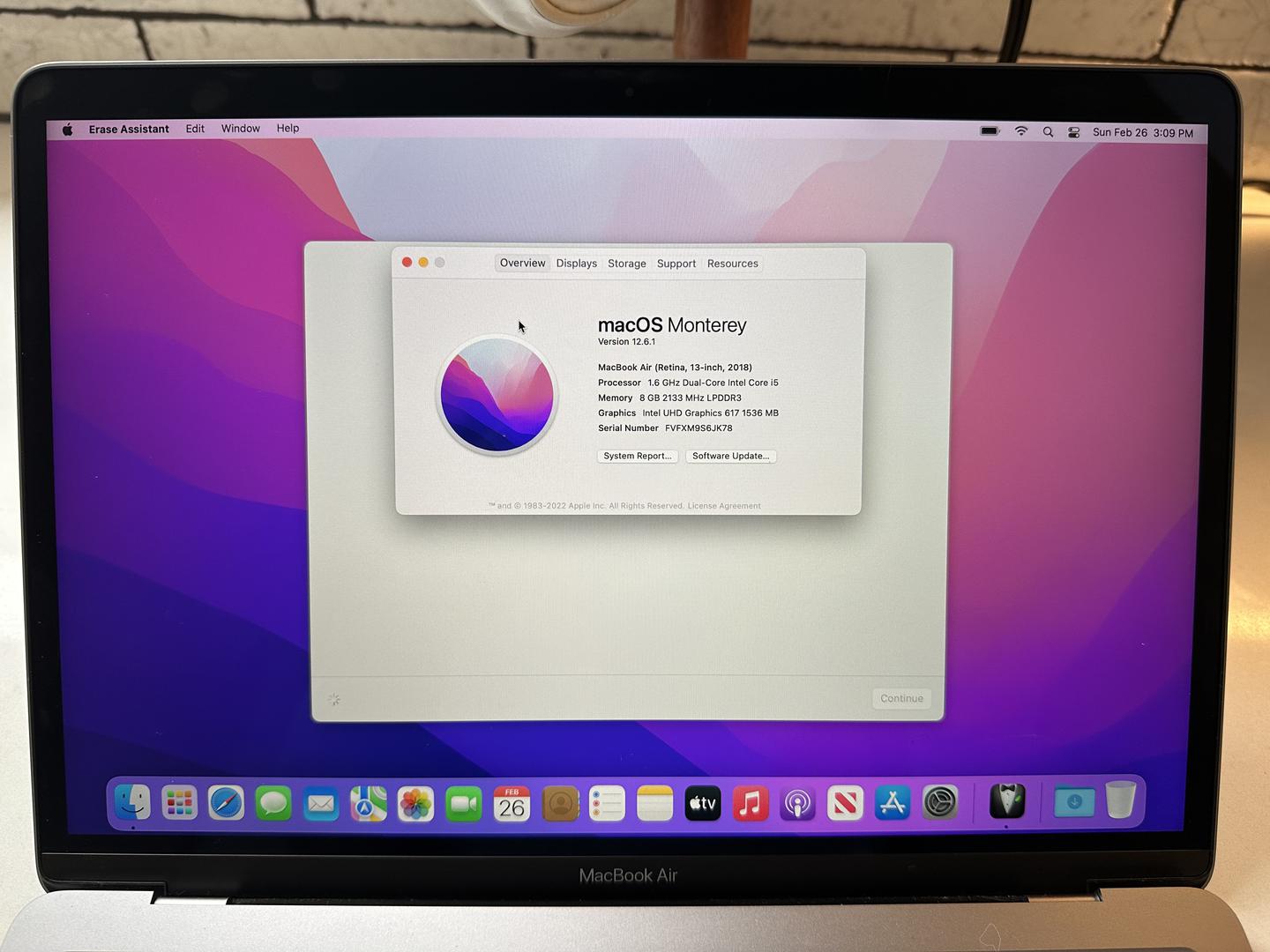The image size is (1270, 952).
Task: Open Calendar showing Feb 26
Action: [512, 803]
